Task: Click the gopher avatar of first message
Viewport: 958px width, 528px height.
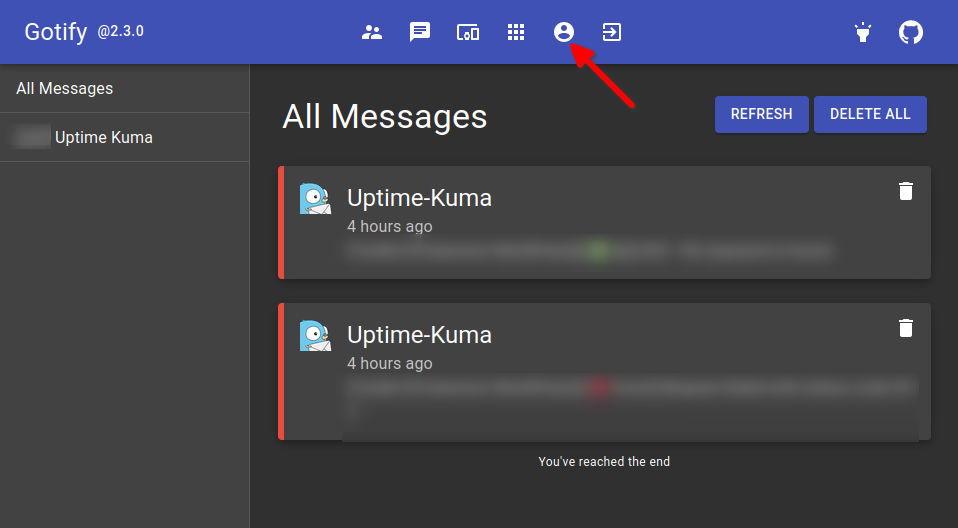Action: [315, 199]
